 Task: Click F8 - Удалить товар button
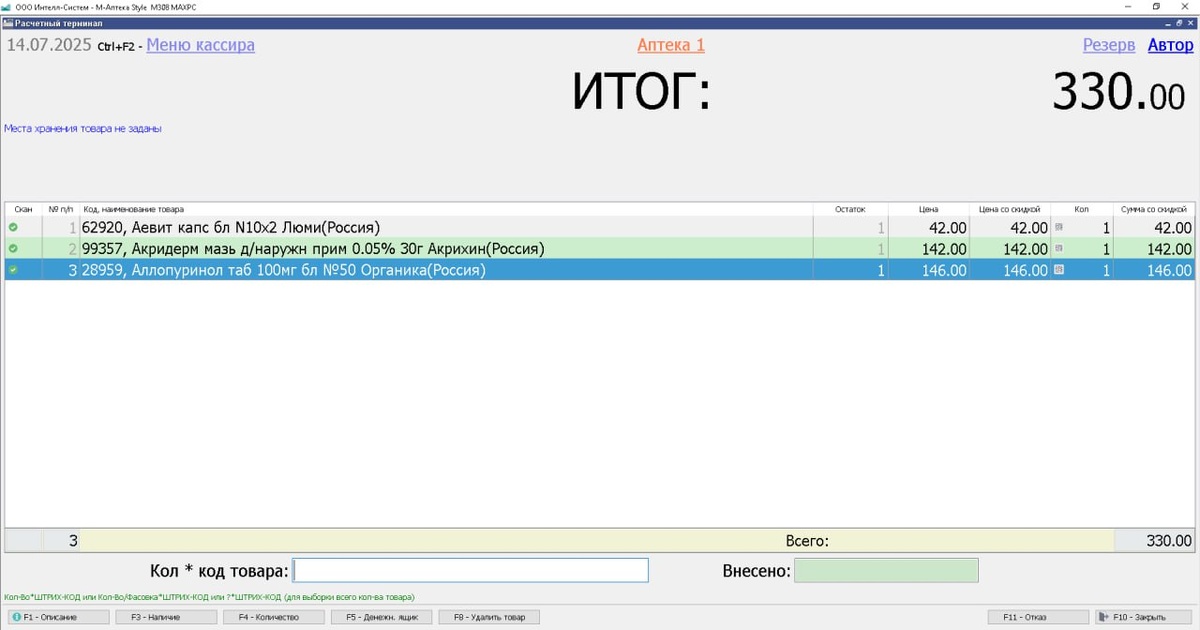(490, 617)
